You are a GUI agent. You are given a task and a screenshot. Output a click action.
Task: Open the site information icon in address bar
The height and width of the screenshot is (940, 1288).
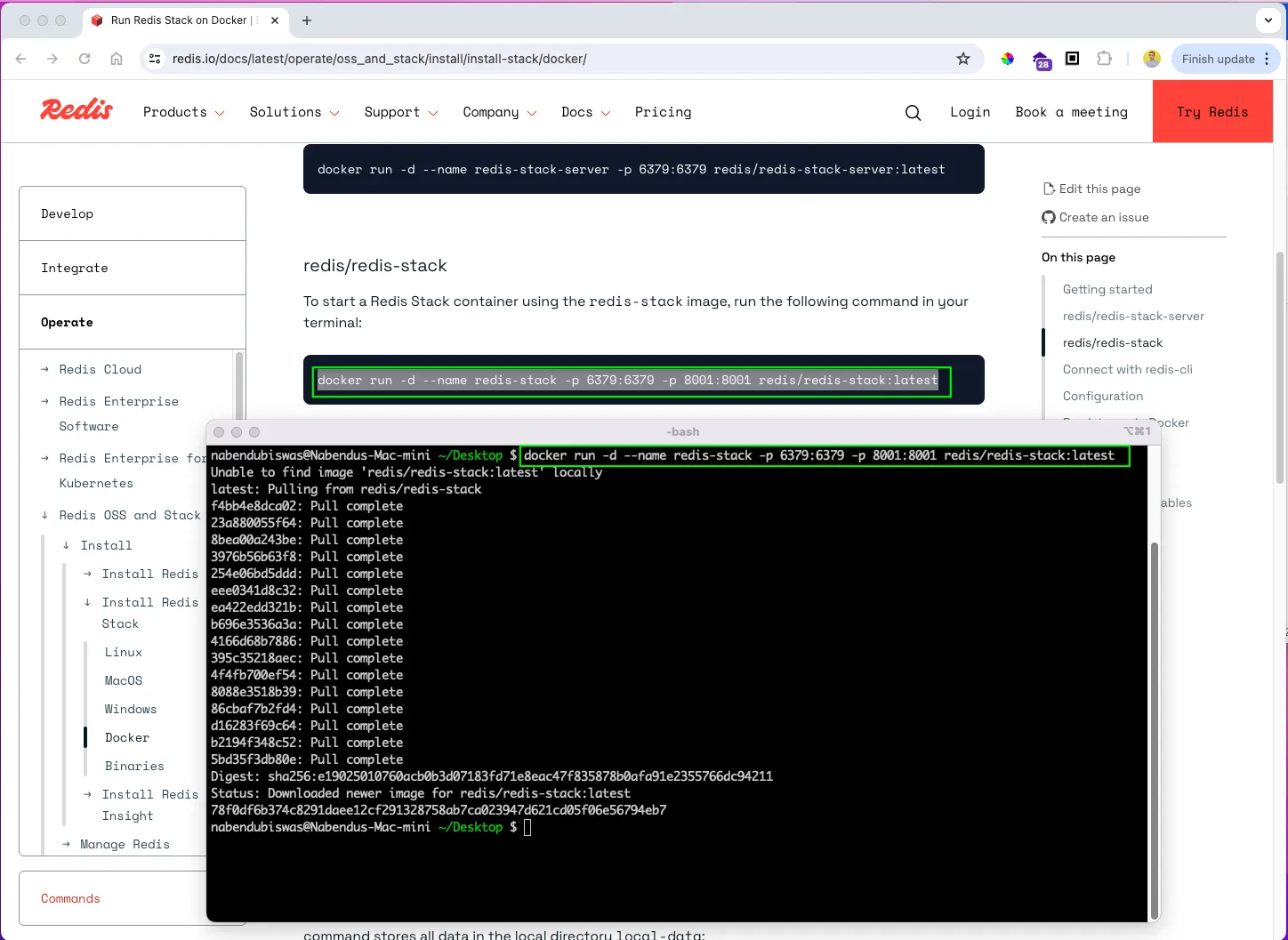pyautogui.click(x=155, y=59)
